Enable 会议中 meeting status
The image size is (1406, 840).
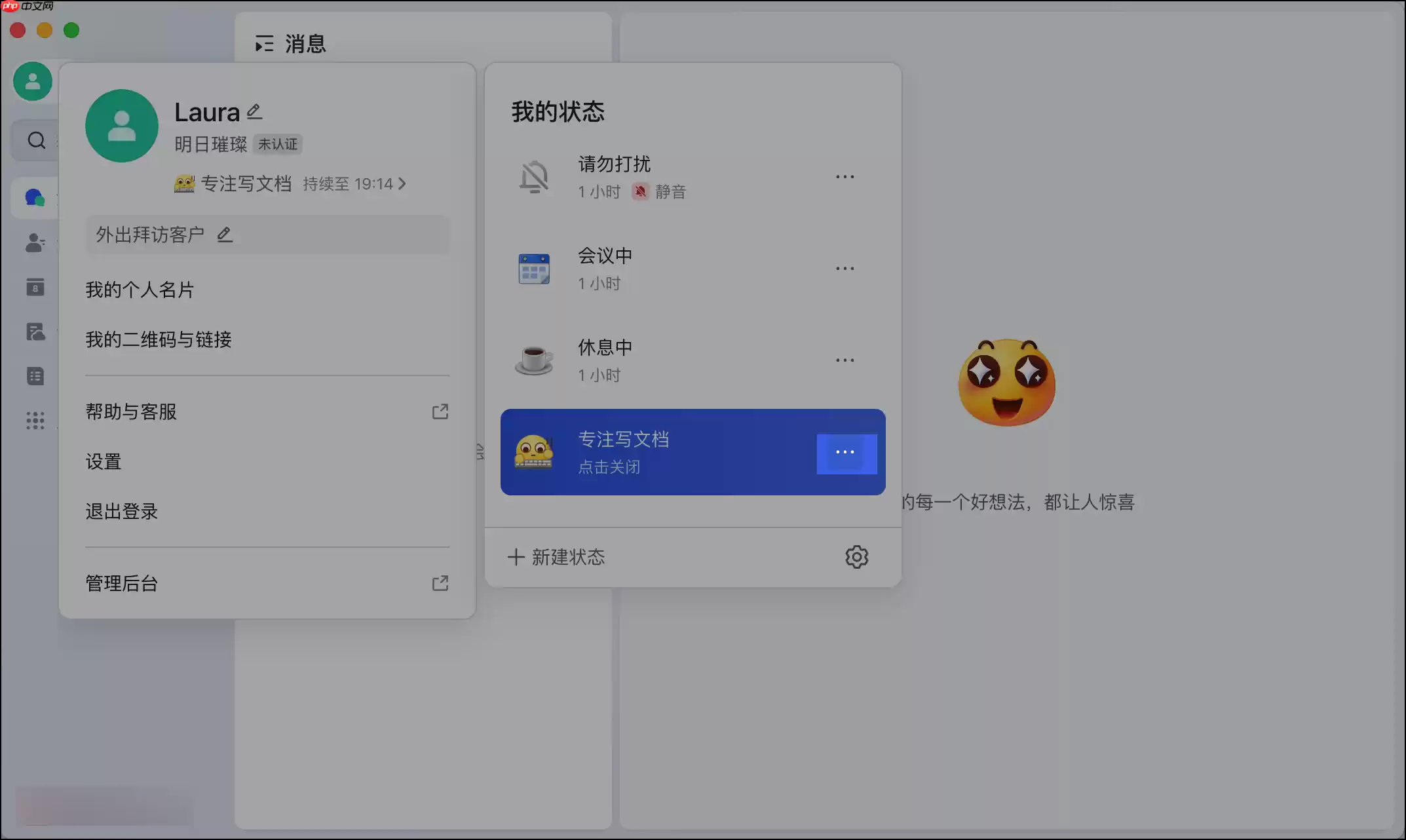pyautogui.click(x=604, y=256)
